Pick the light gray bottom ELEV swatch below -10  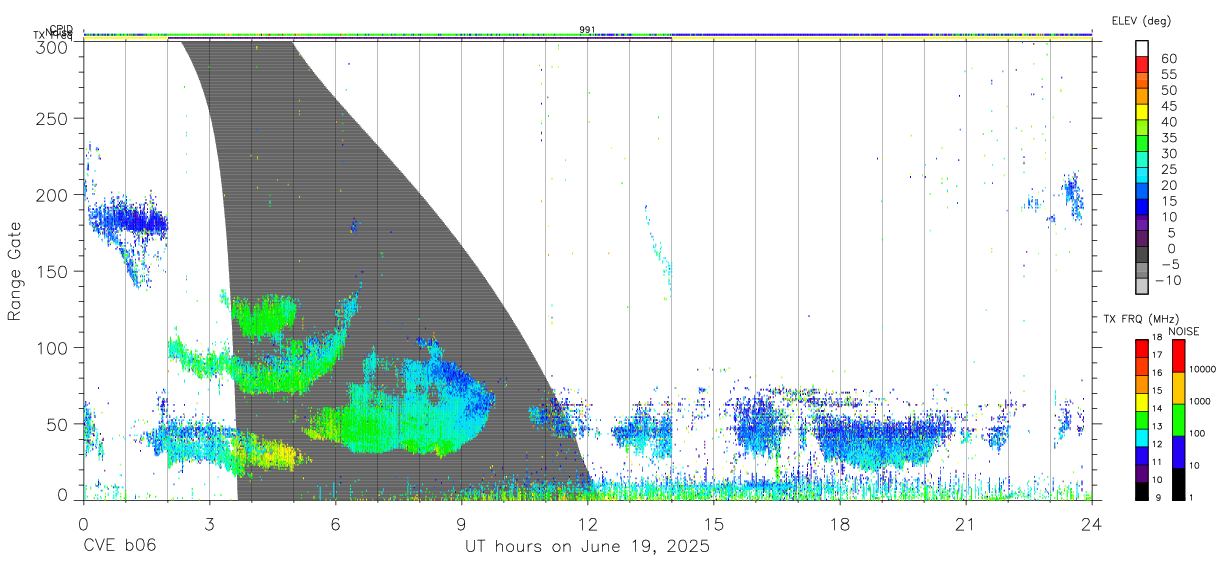coord(1144,288)
